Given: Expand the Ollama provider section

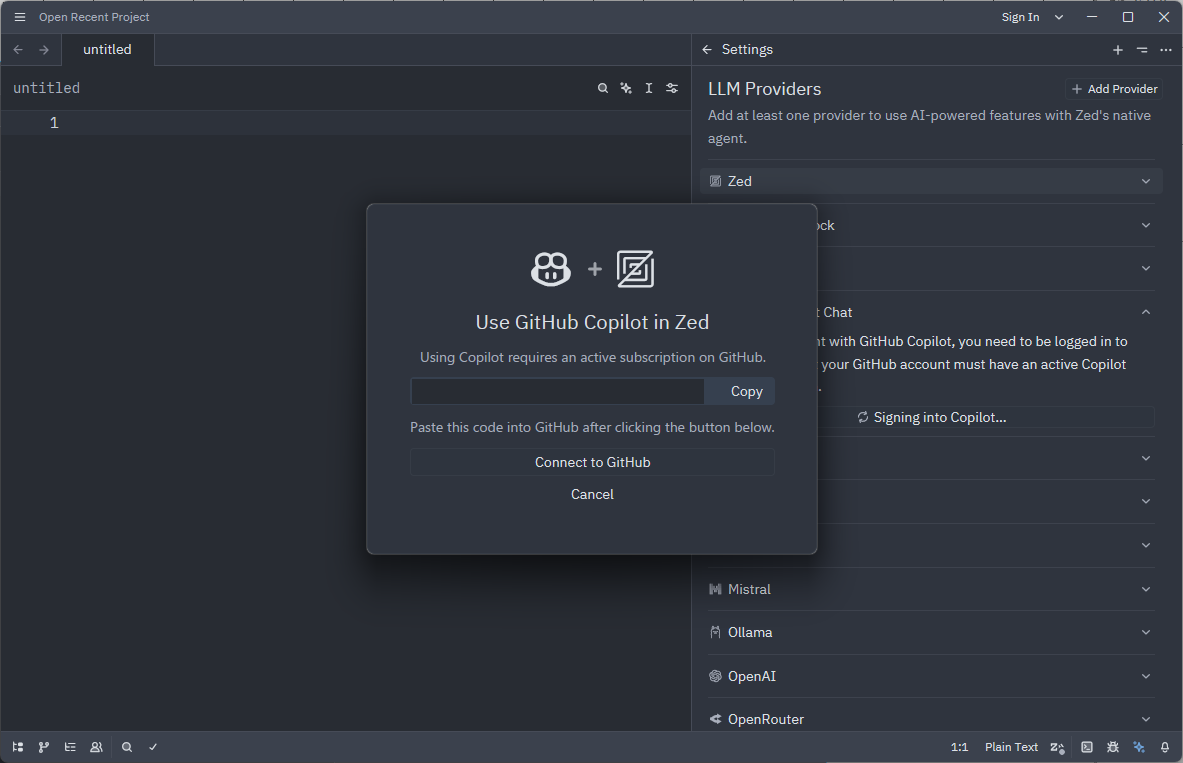Looking at the screenshot, I should [930, 632].
